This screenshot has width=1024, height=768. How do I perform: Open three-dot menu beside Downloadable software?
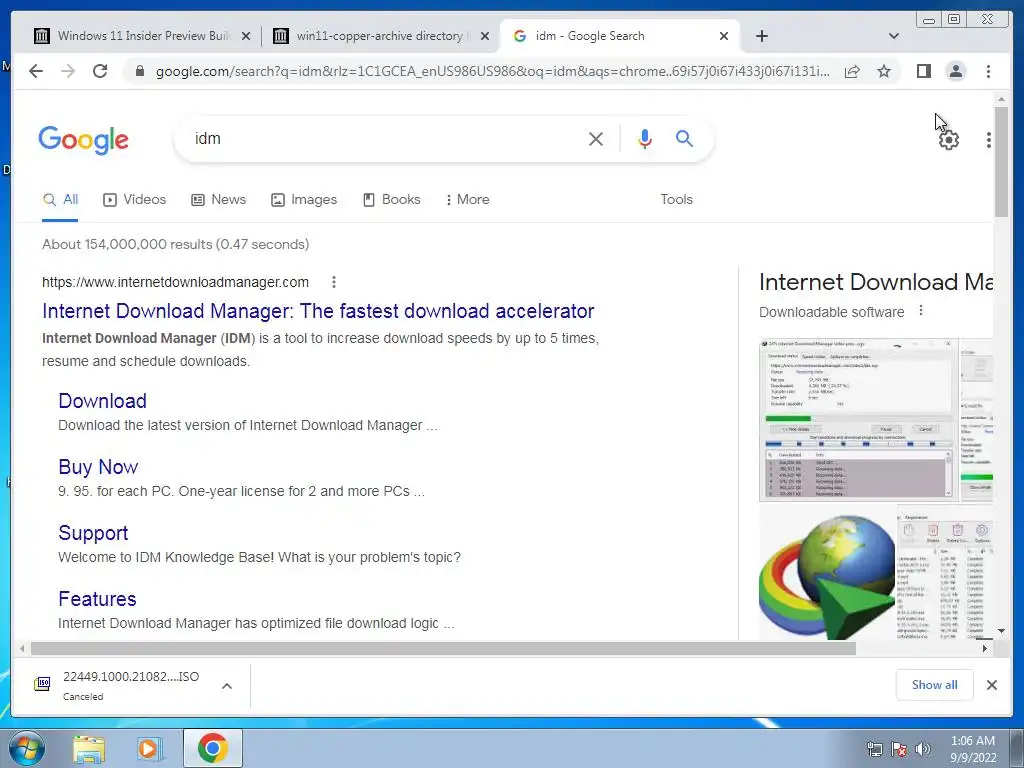[x=921, y=311]
